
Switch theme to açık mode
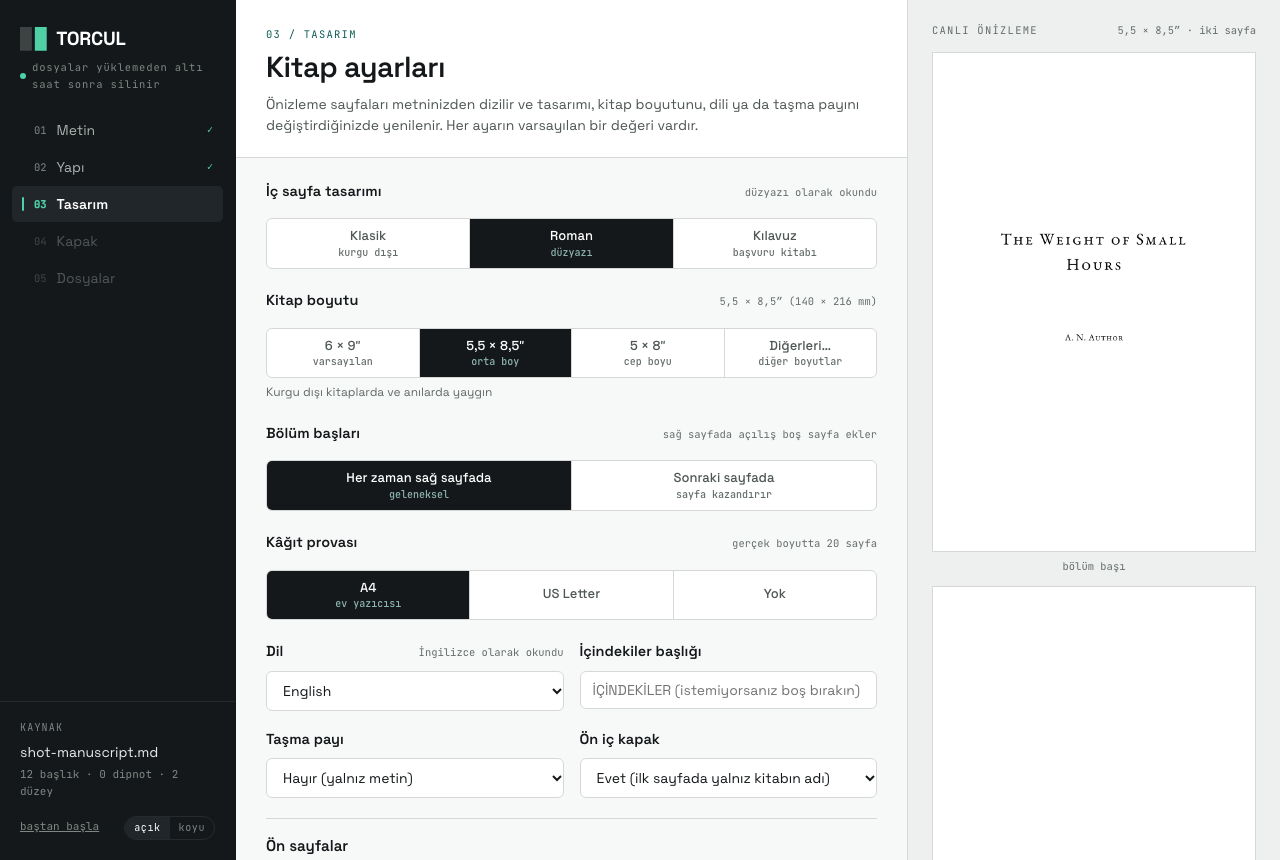coord(147,828)
